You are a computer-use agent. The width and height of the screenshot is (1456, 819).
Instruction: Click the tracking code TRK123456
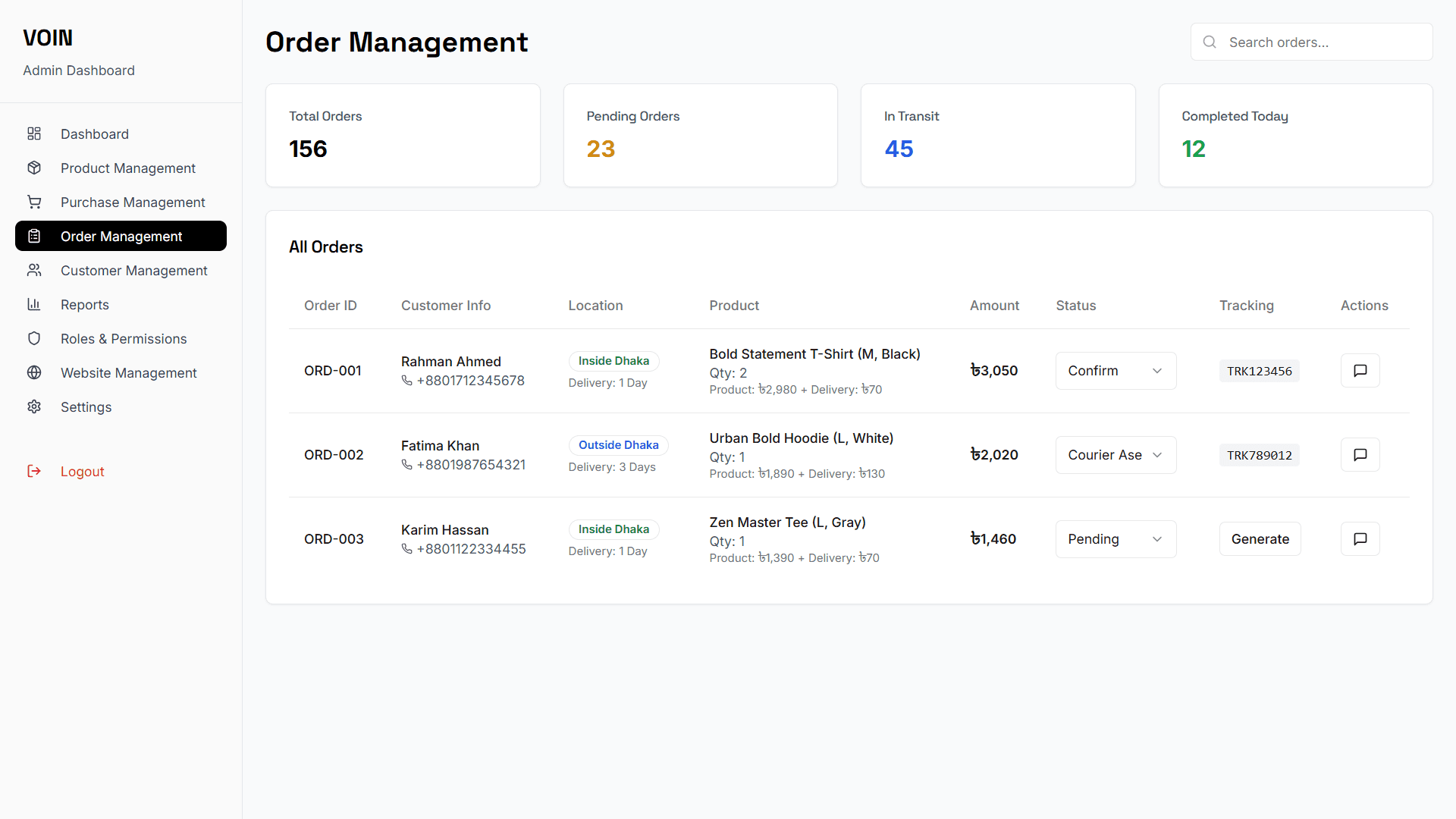pos(1259,371)
